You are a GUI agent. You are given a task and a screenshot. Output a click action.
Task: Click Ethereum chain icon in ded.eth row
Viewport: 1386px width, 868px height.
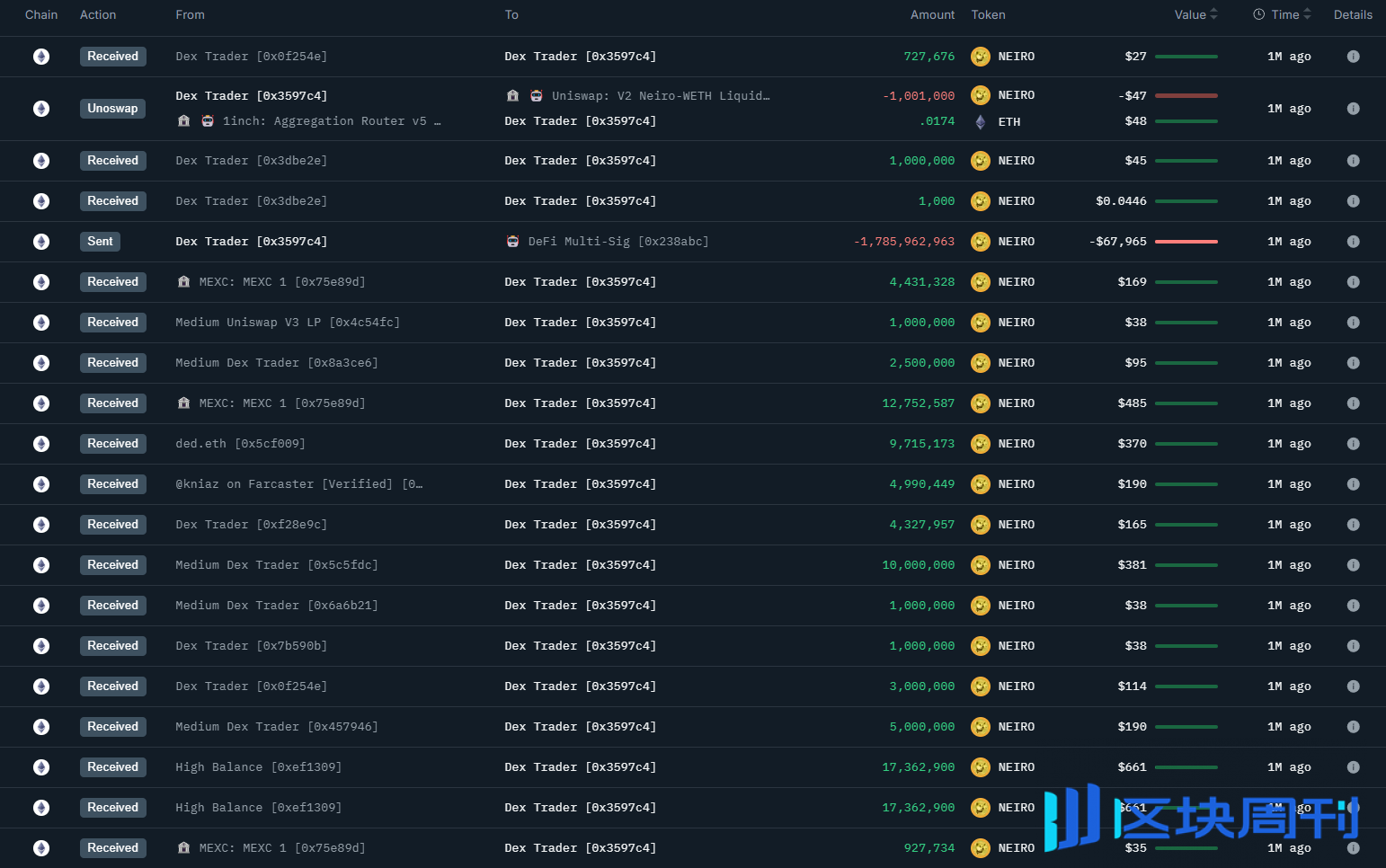click(41, 444)
